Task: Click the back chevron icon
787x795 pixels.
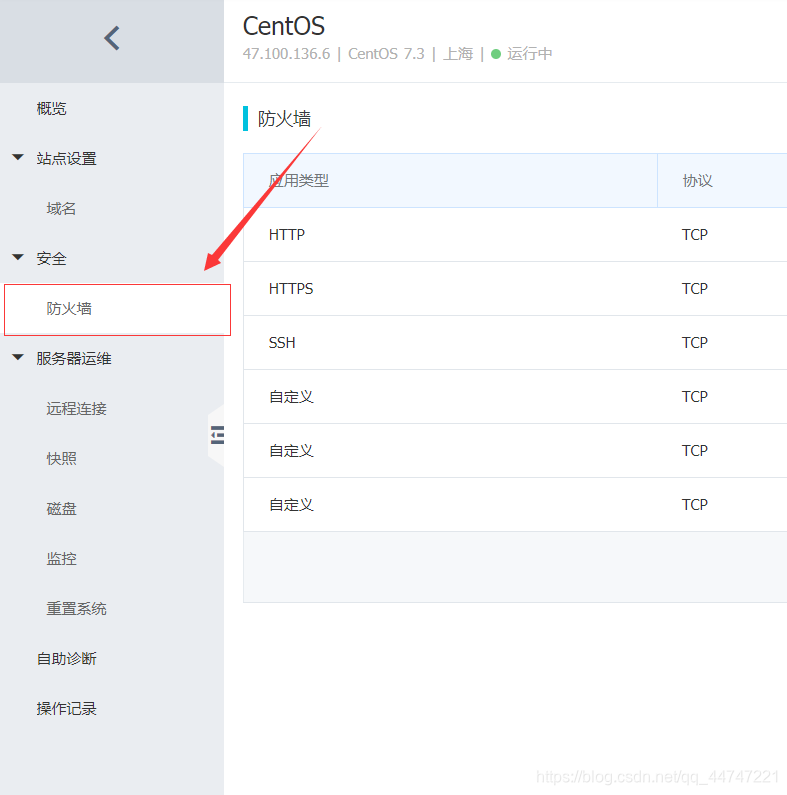Action: [x=112, y=38]
